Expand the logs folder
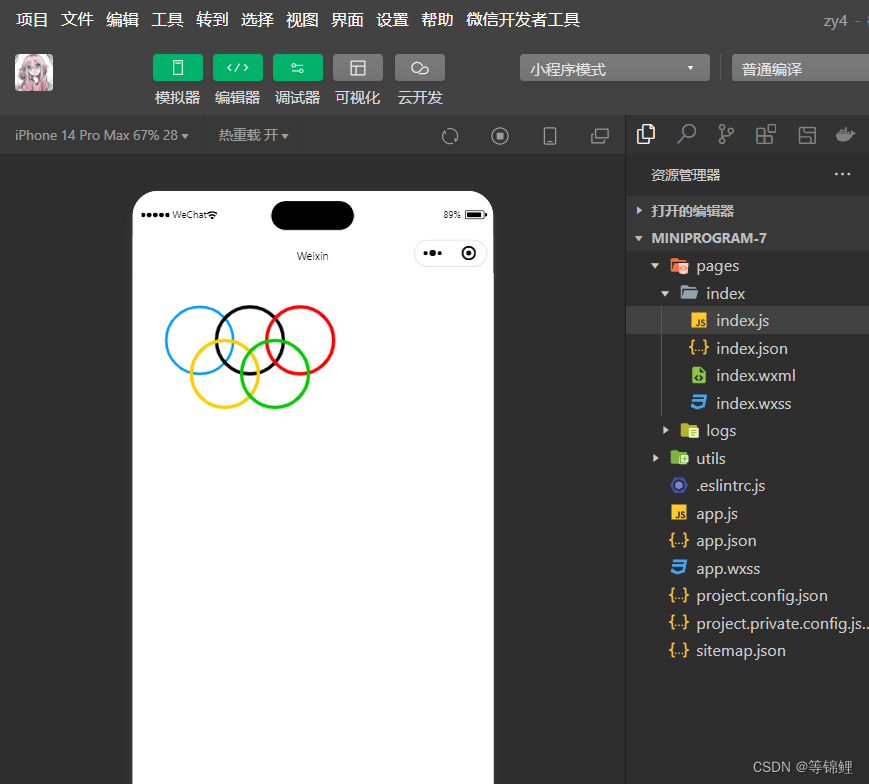The width and height of the screenshot is (869, 784). pyautogui.click(x=747, y=431)
